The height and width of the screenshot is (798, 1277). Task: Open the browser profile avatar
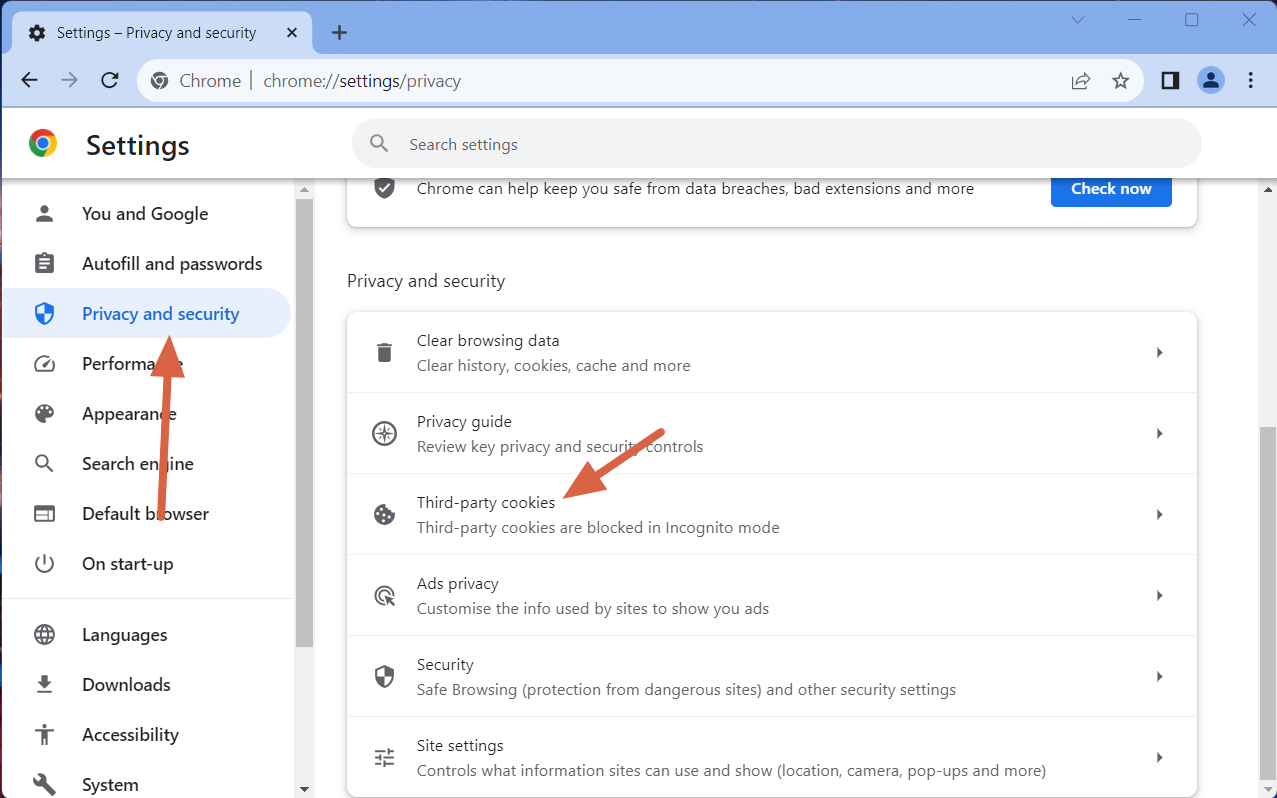(1210, 80)
